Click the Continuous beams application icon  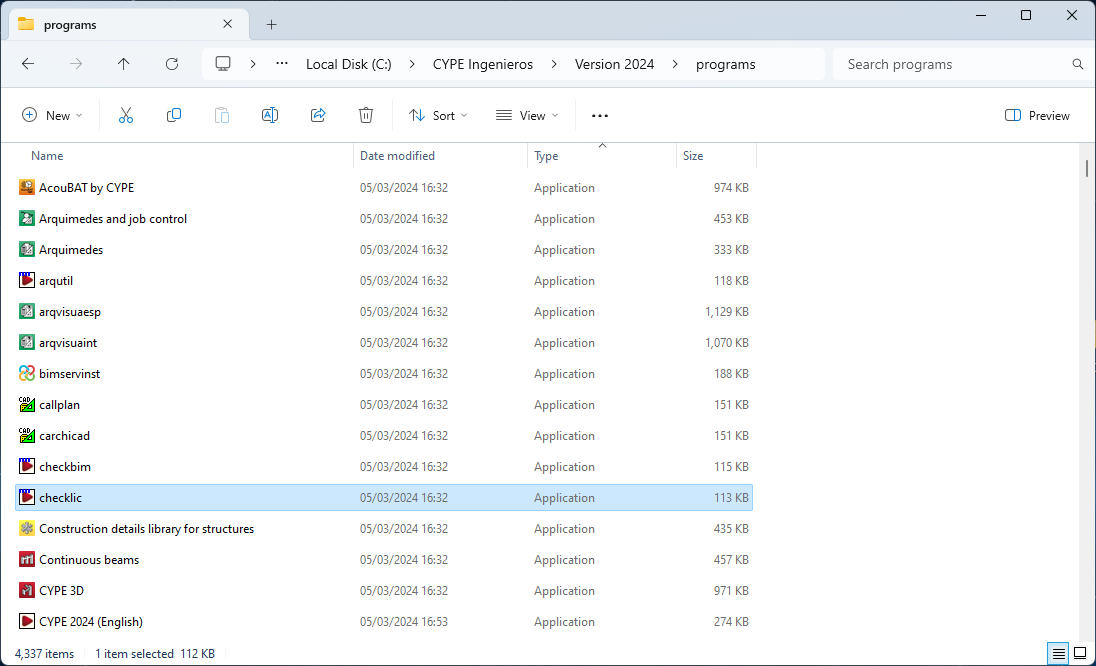coord(27,559)
